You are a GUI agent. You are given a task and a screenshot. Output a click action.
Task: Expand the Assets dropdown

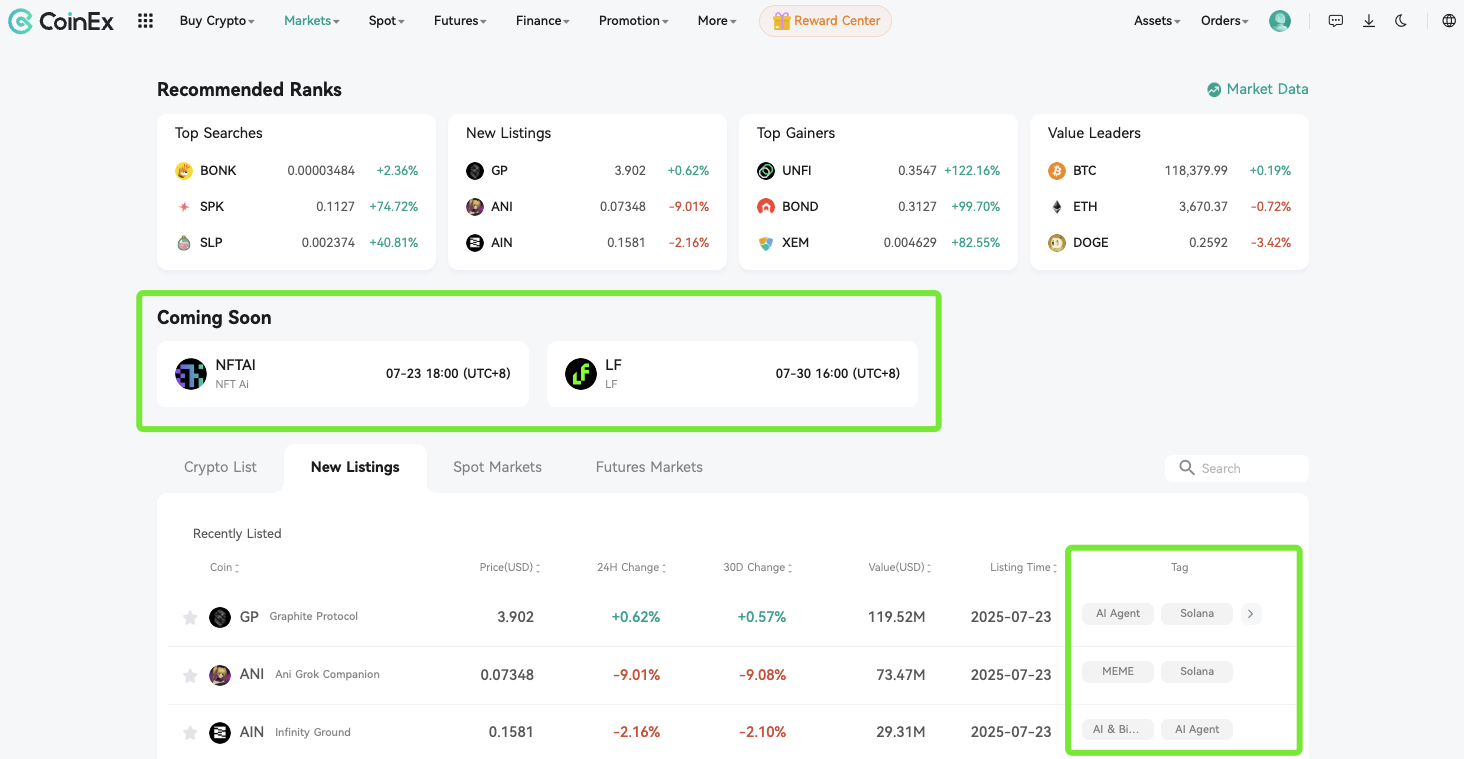pos(1157,21)
